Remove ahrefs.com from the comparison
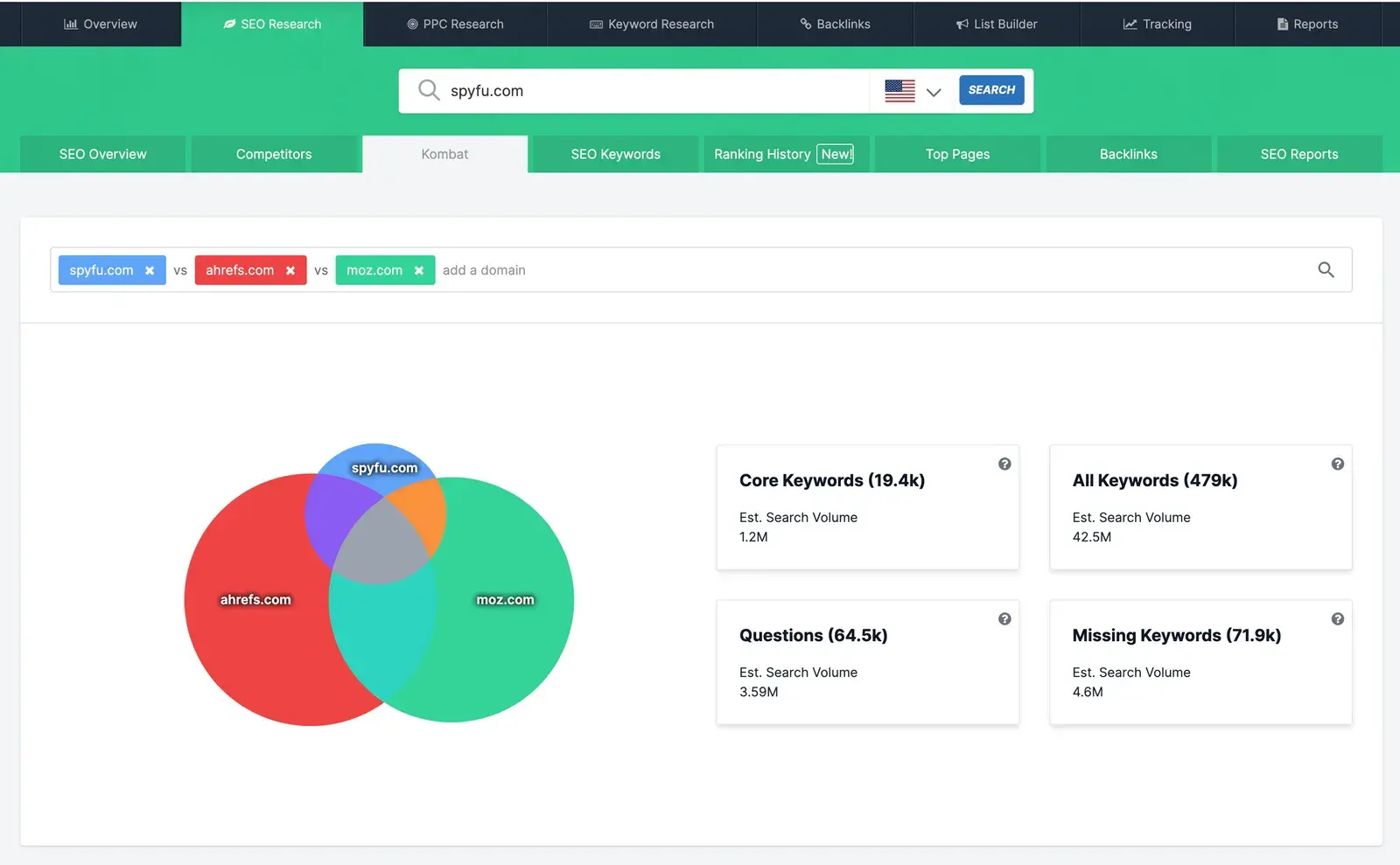 coord(290,270)
